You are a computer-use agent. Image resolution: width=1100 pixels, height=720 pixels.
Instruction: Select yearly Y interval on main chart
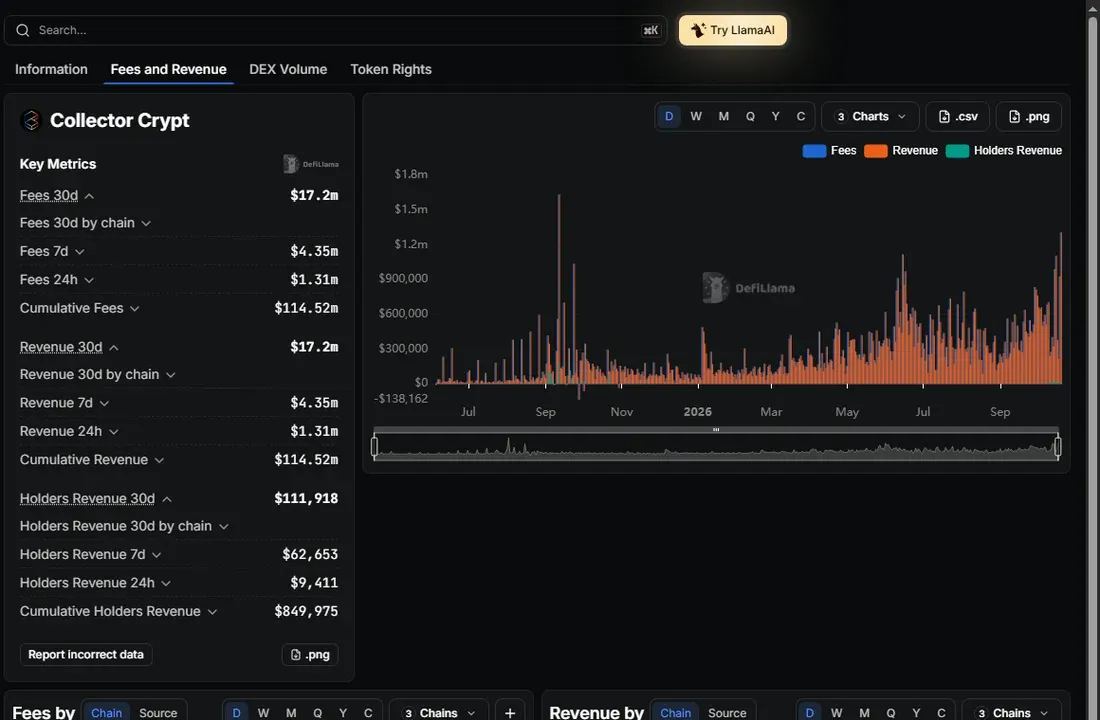[x=775, y=116]
